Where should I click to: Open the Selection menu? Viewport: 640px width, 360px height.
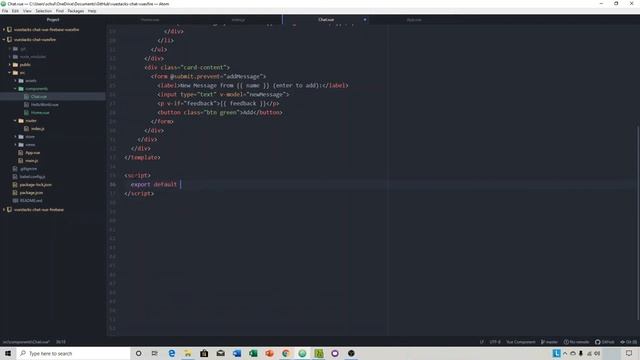[43, 11]
